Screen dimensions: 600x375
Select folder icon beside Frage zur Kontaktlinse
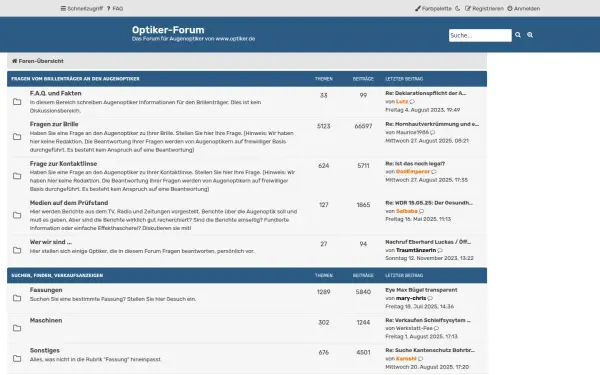[17, 176]
